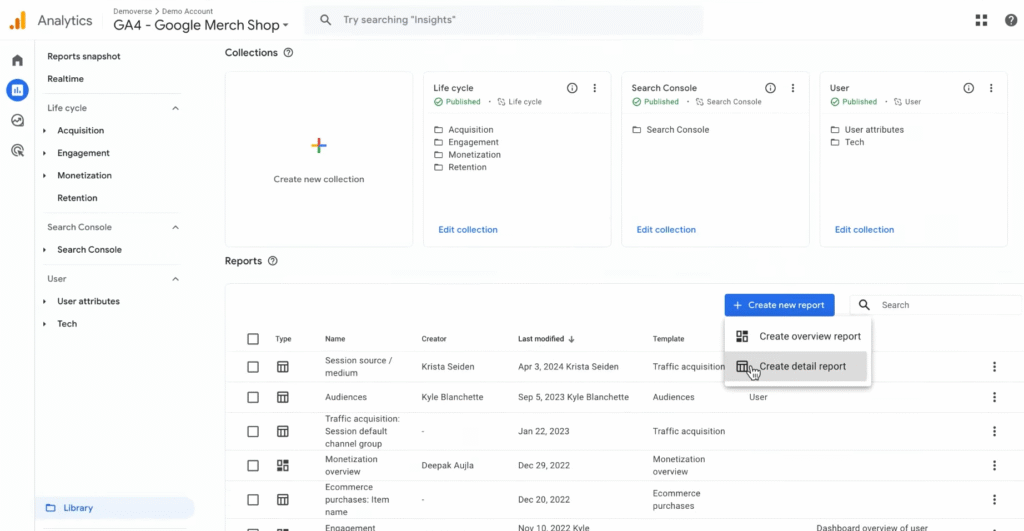1024x531 pixels.
Task: Show info for the Life cycle collection
Action: click(572, 88)
